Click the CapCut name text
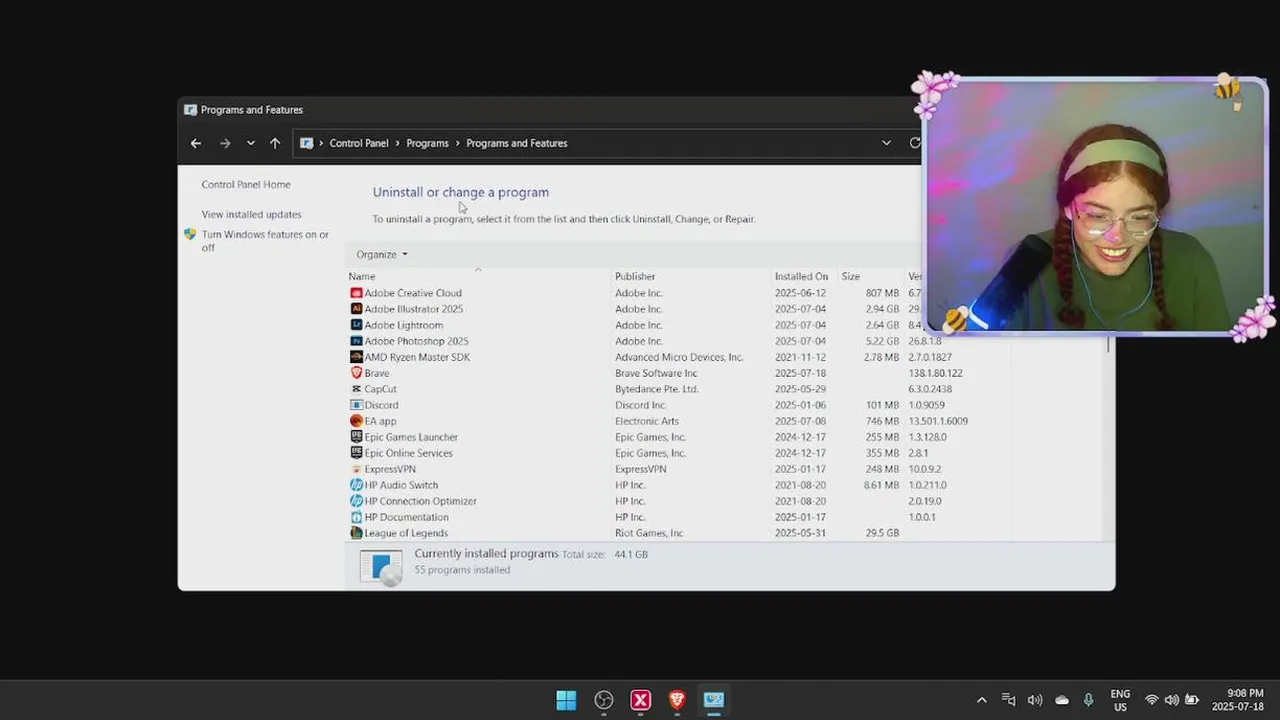The height and width of the screenshot is (720, 1280). (x=380, y=389)
